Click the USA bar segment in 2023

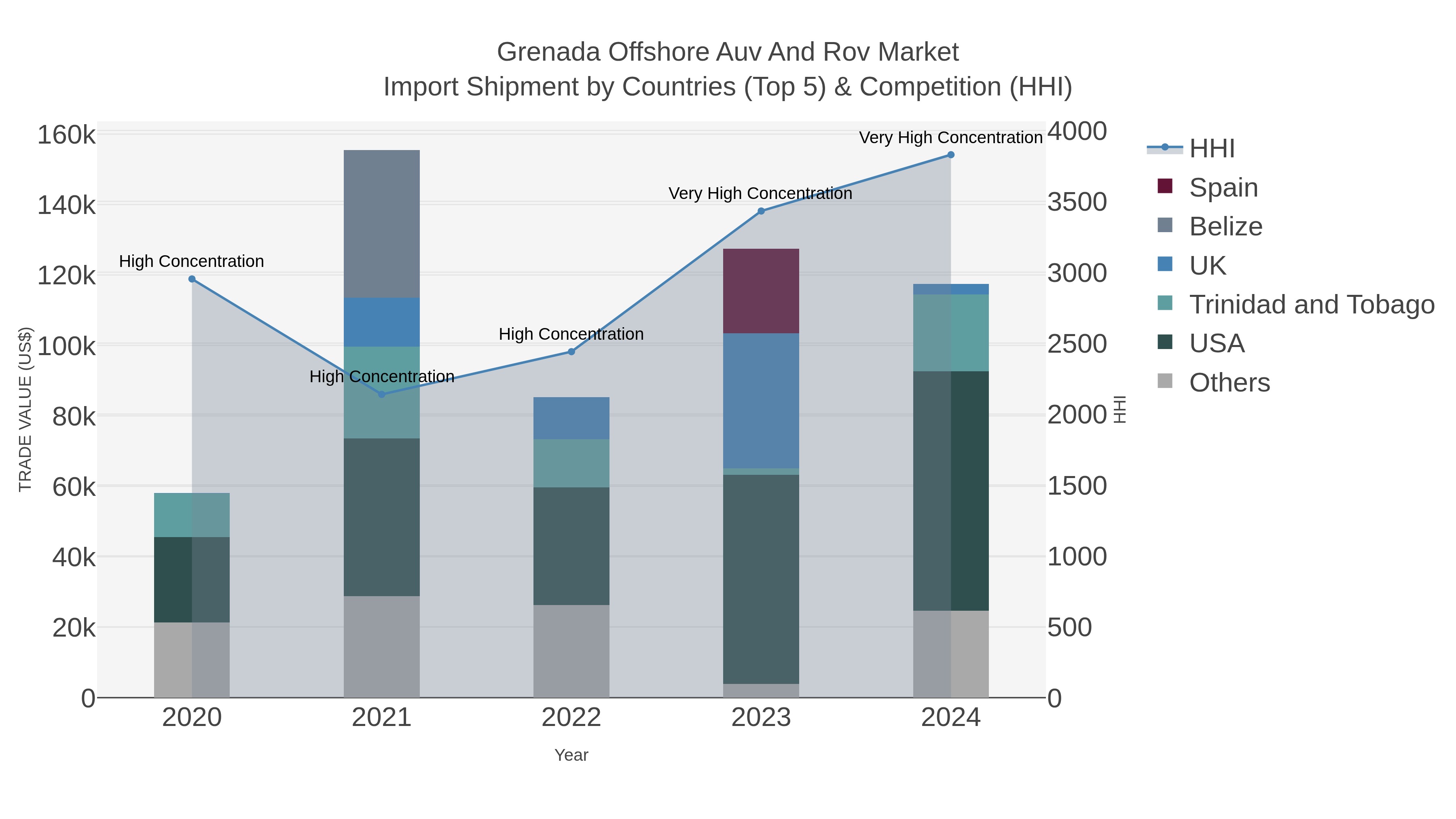[761, 579]
